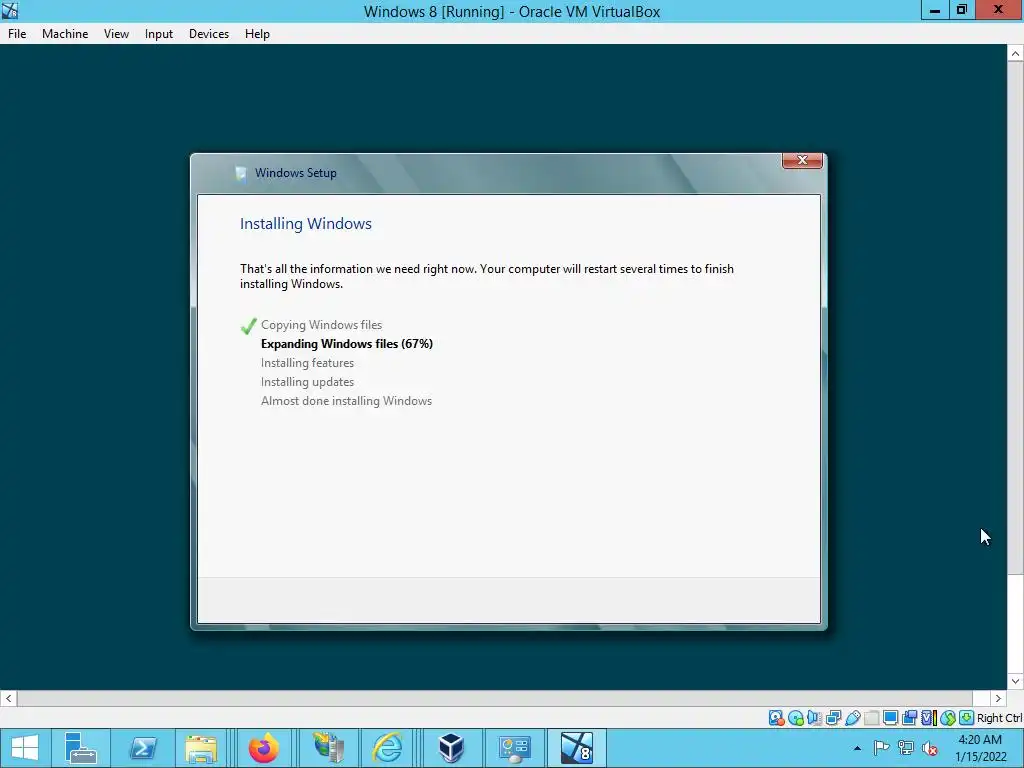Screen dimensions: 1024x768
Task: Select the running Windows 8 VM taskbar icon
Action: [577, 748]
